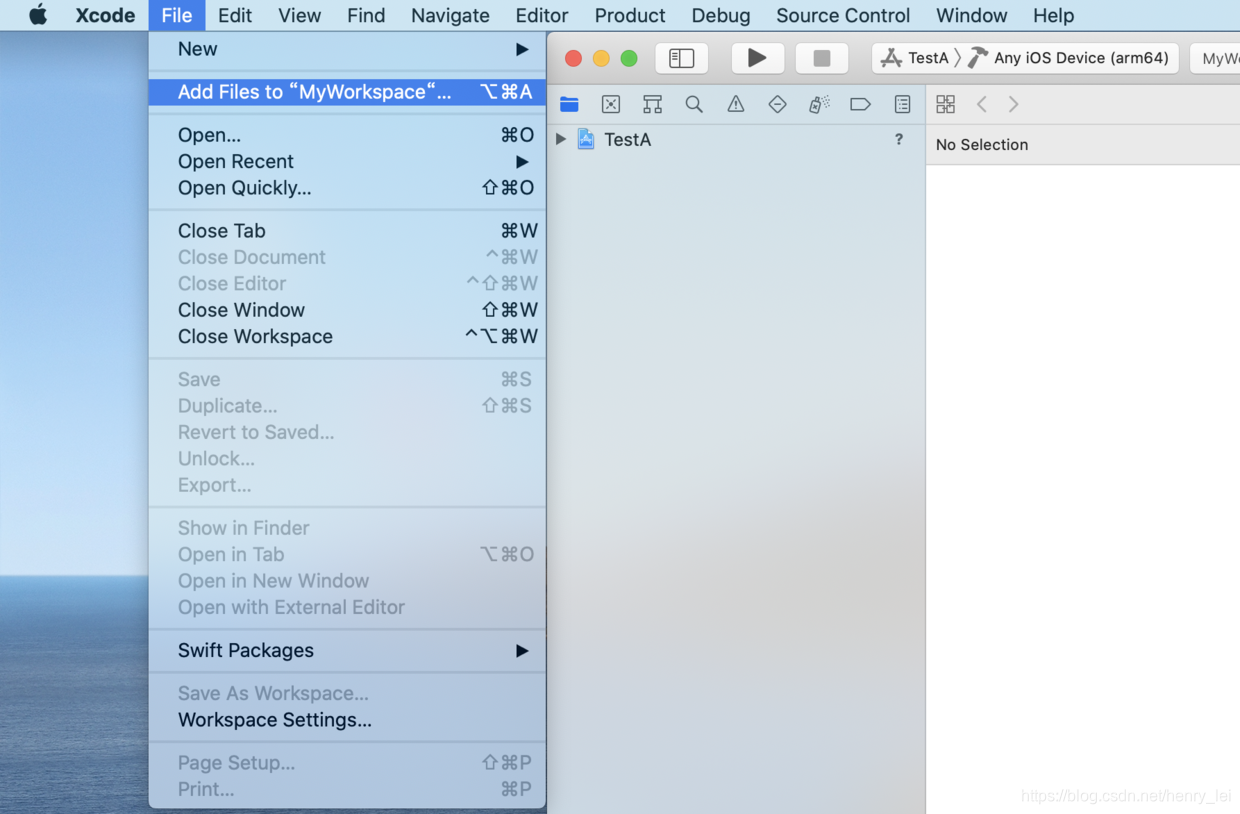
Task: Show the Find navigator magnifier
Action: 694,104
